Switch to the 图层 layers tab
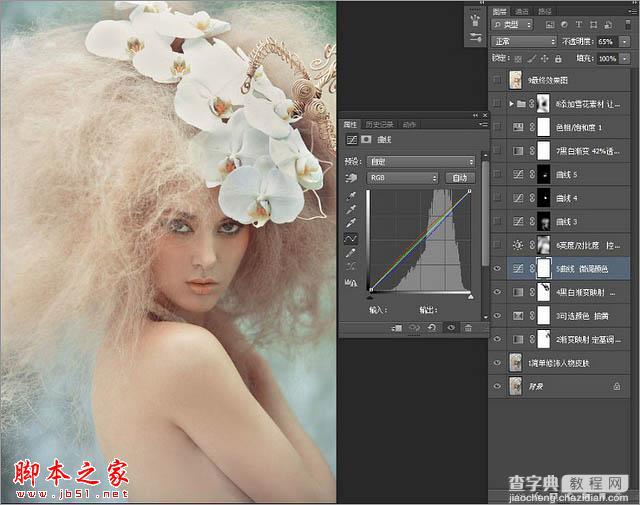The width and height of the screenshot is (640, 505). 500,11
